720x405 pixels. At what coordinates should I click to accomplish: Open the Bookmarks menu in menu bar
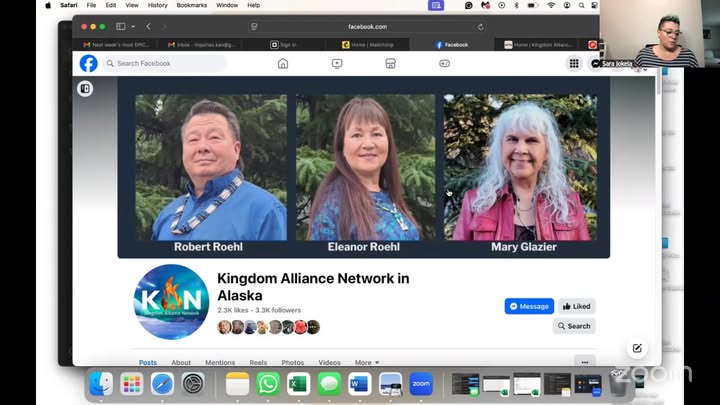(x=191, y=5)
